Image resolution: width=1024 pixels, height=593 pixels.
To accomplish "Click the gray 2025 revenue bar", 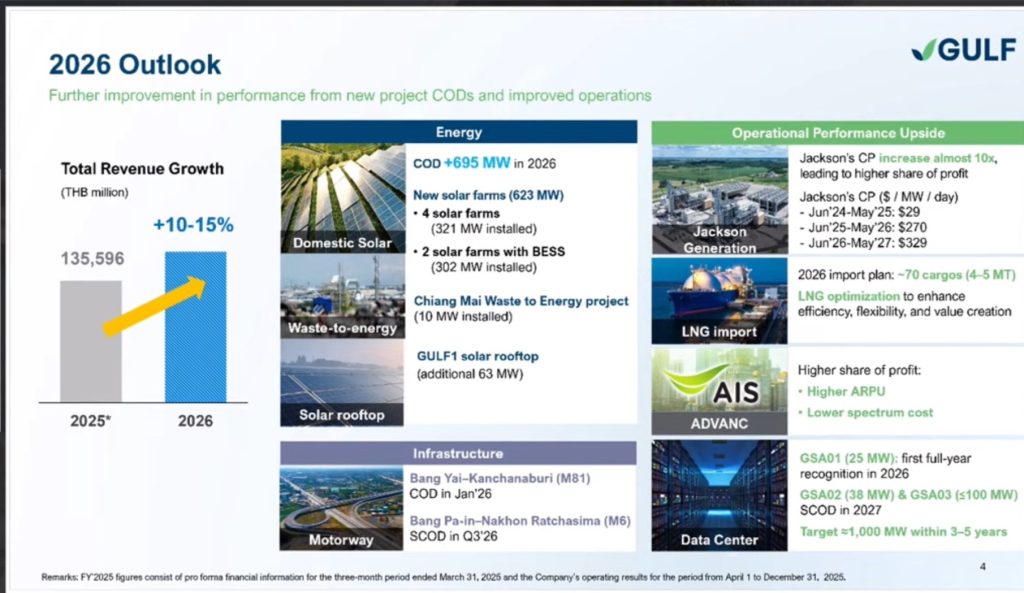I will click(91, 340).
